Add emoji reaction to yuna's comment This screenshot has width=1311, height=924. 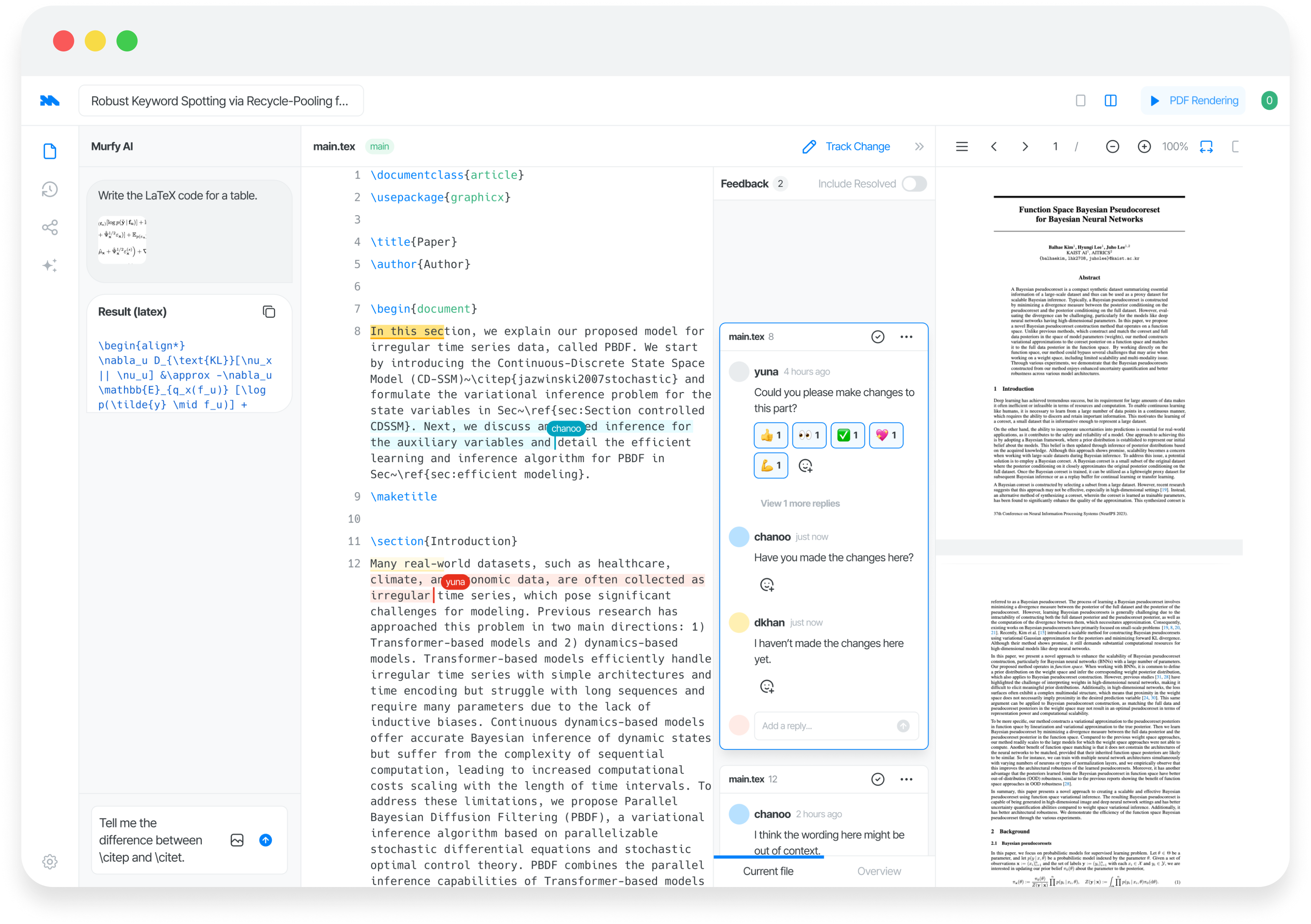tap(805, 466)
